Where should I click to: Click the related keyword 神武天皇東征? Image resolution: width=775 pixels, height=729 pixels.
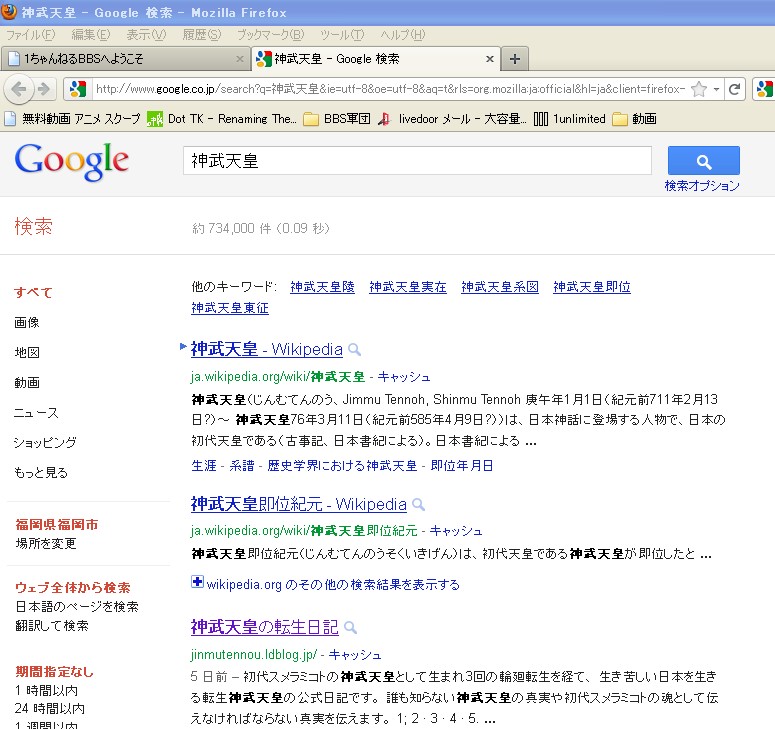click(230, 308)
